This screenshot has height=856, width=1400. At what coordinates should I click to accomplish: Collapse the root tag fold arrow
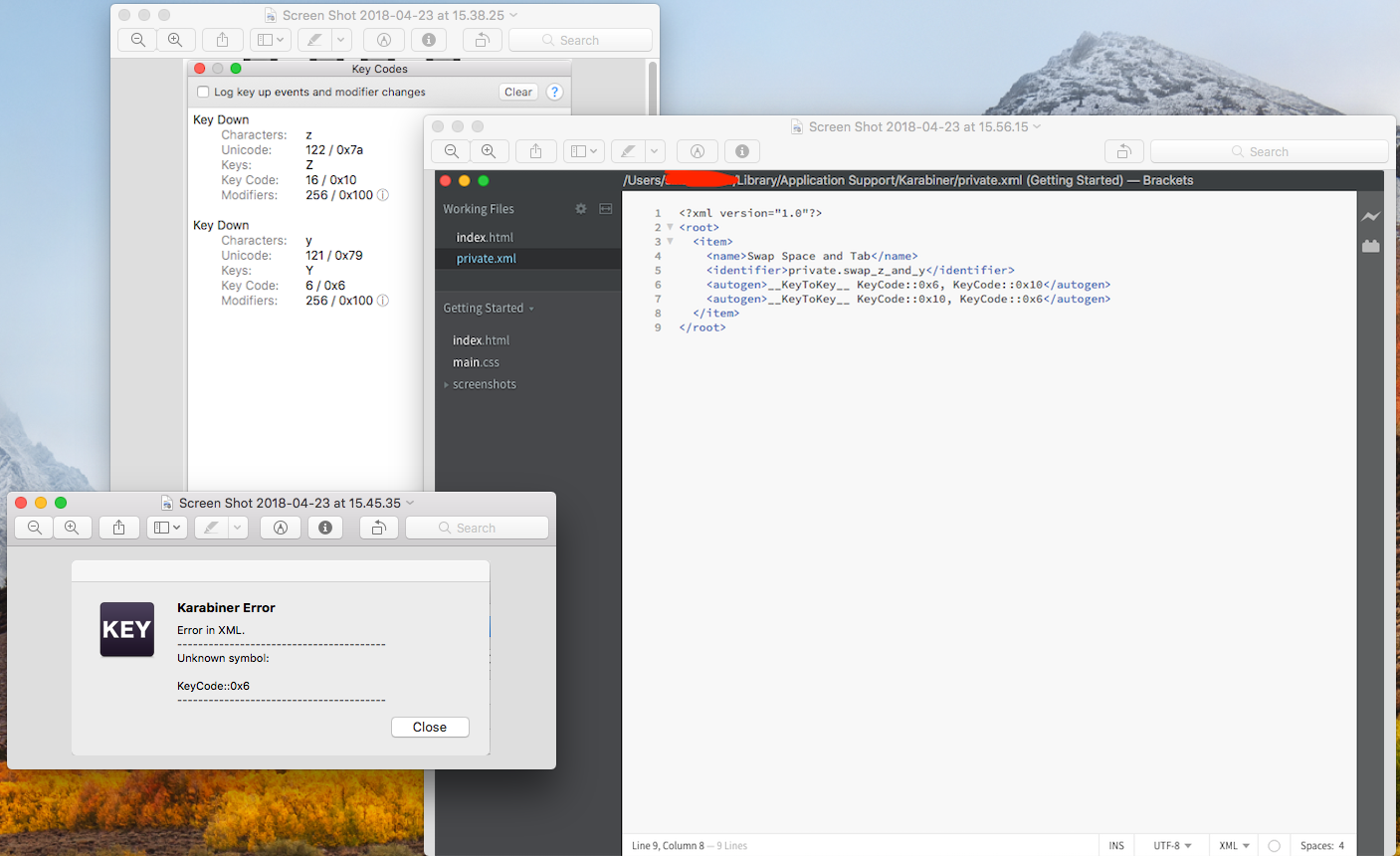670,227
